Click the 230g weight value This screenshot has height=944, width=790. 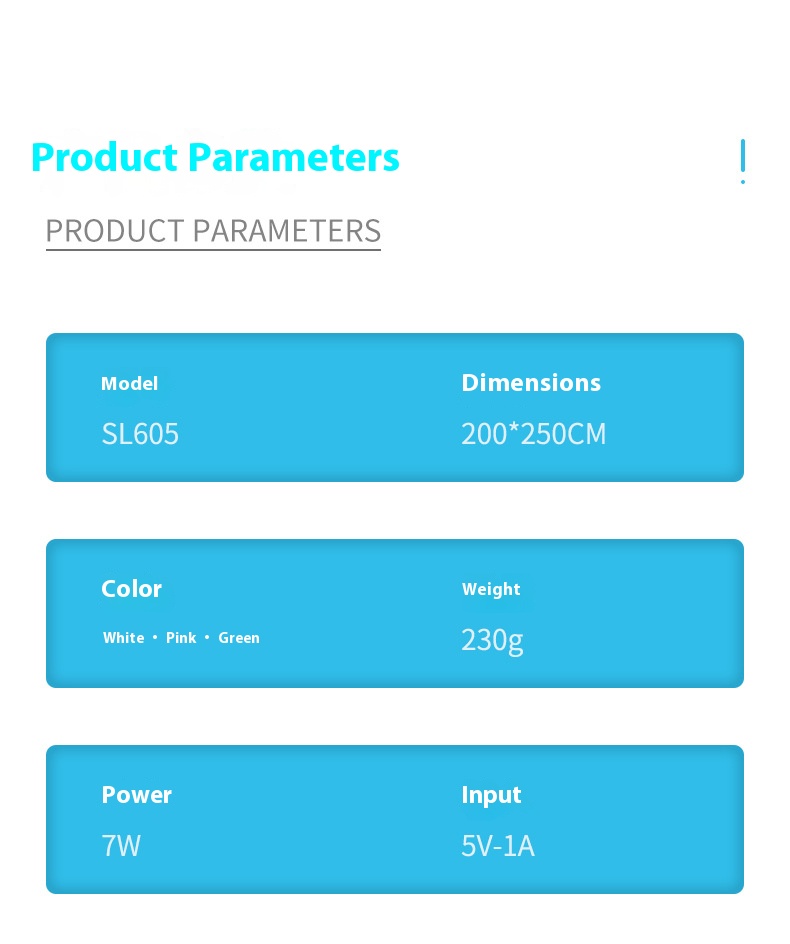492,641
